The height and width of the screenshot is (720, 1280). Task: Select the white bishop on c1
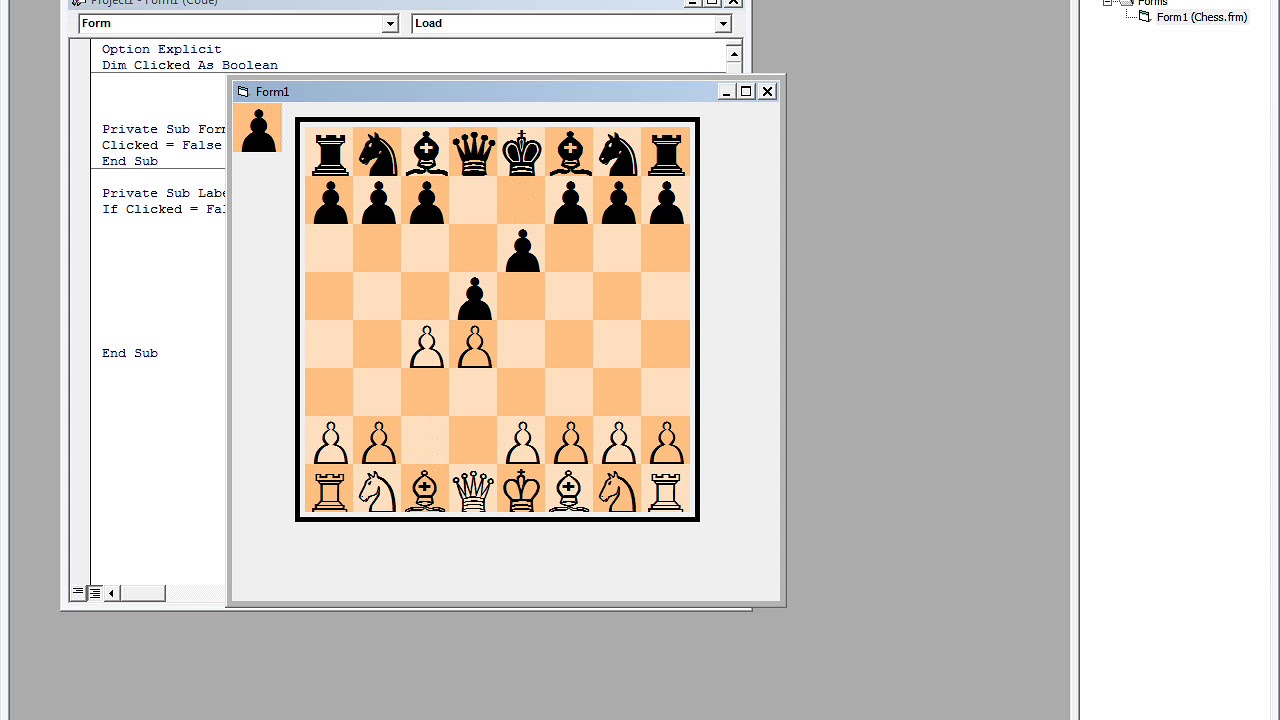425,488
